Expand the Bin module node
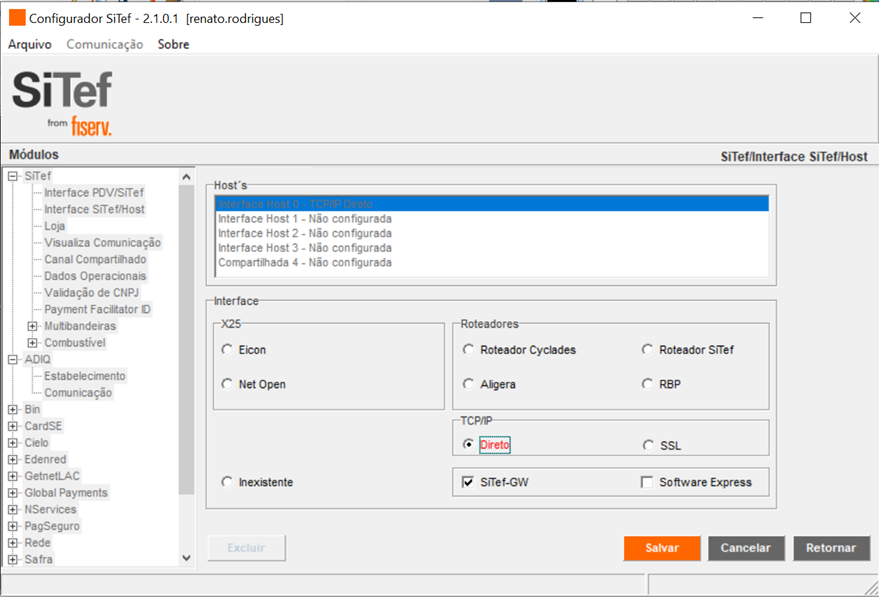 click(13, 409)
